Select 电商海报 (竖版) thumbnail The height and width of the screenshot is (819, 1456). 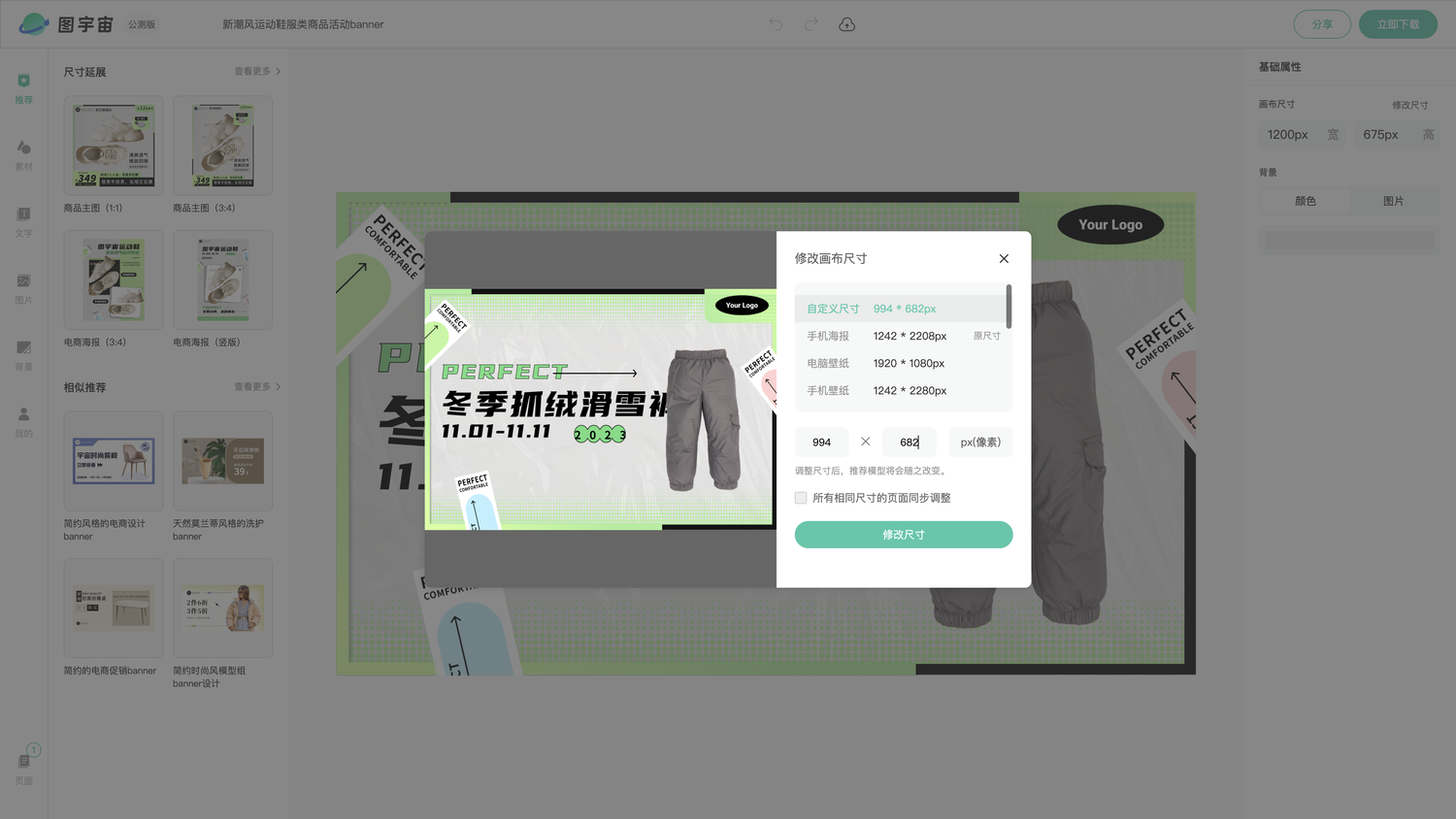tap(222, 279)
